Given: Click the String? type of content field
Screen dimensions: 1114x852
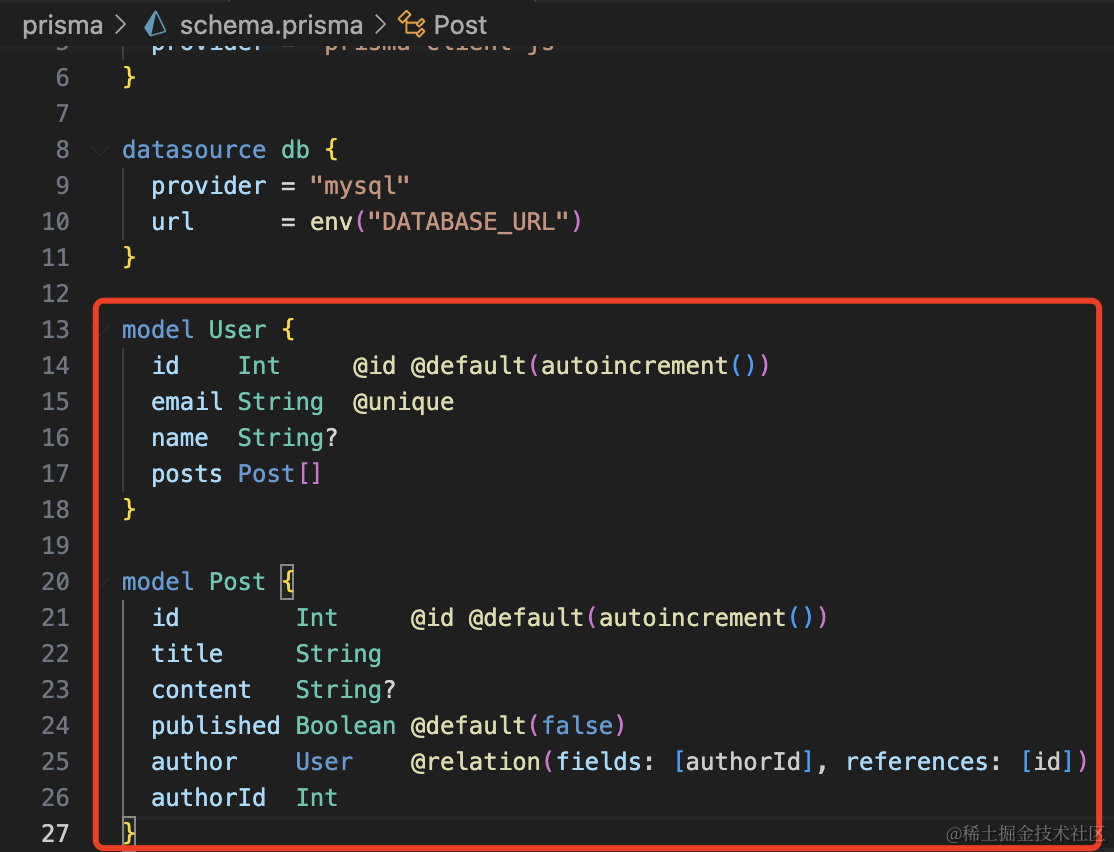Looking at the screenshot, I should click(345, 690).
